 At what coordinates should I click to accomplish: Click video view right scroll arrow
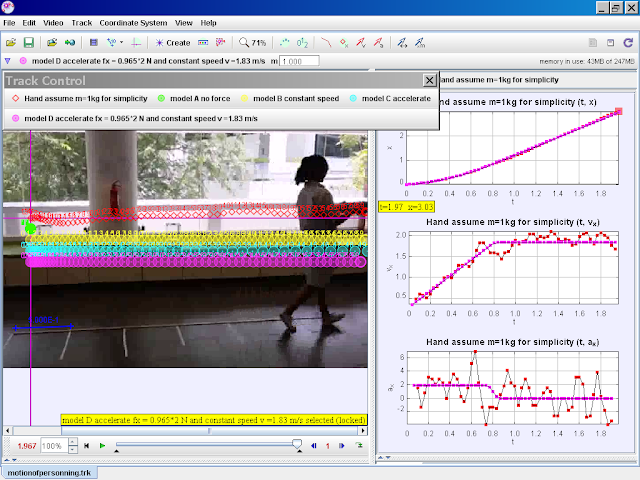tap(363, 431)
